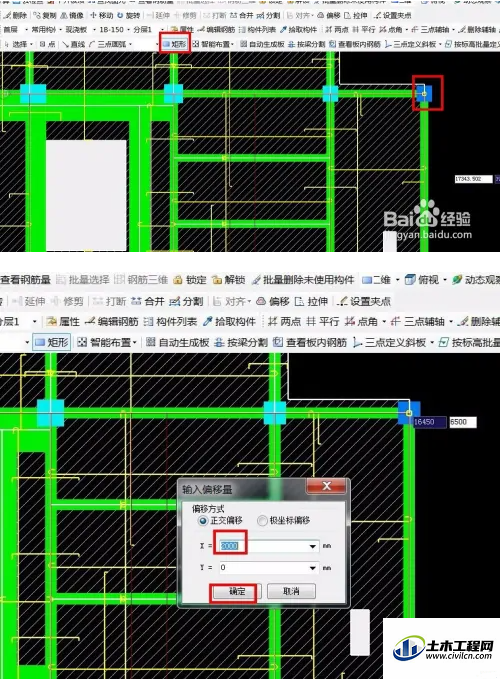The image size is (500, 679).
Task: Open the 常用构件 dropdown
Action: tap(61, 30)
